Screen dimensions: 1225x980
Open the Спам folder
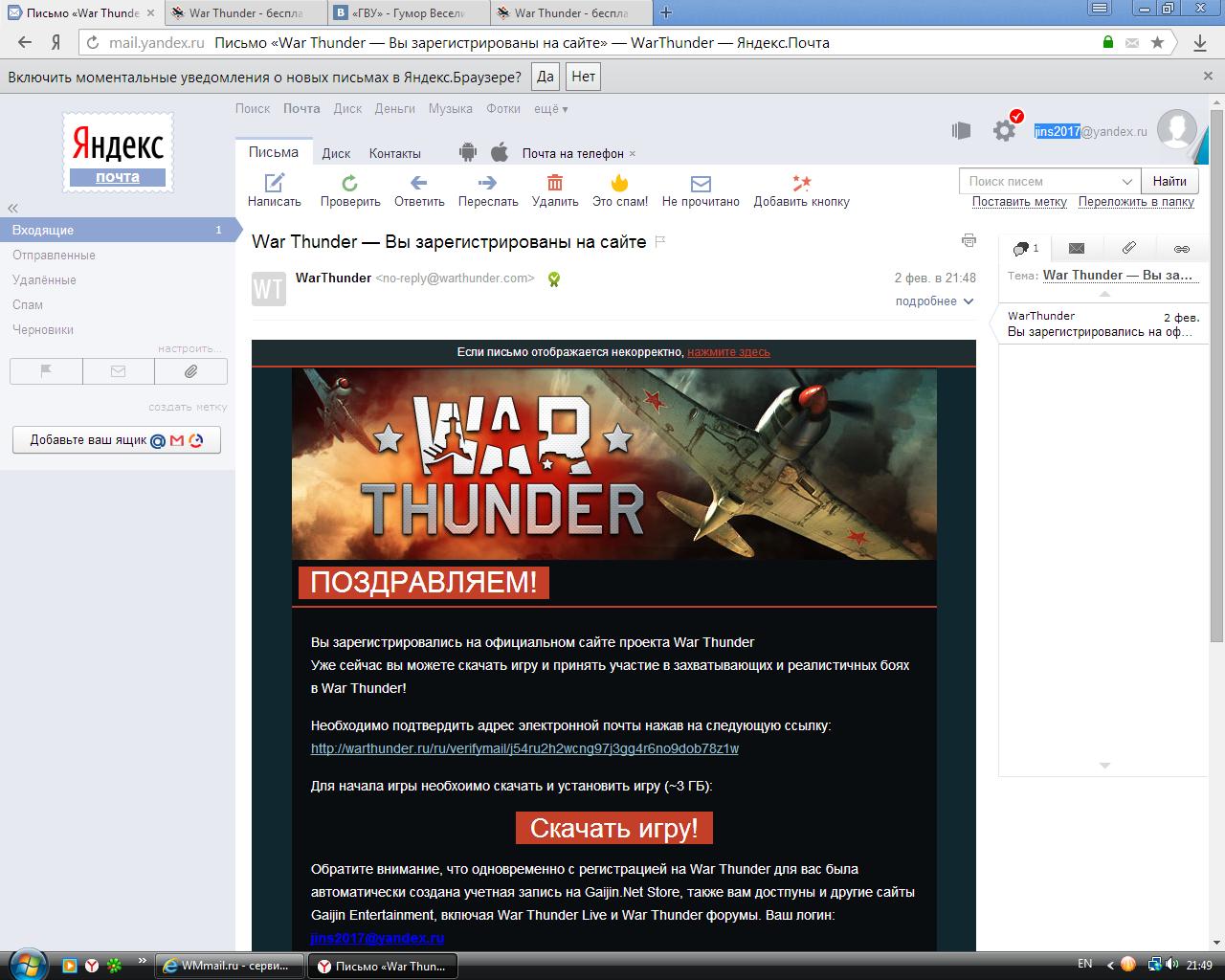(x=28, y=304)
